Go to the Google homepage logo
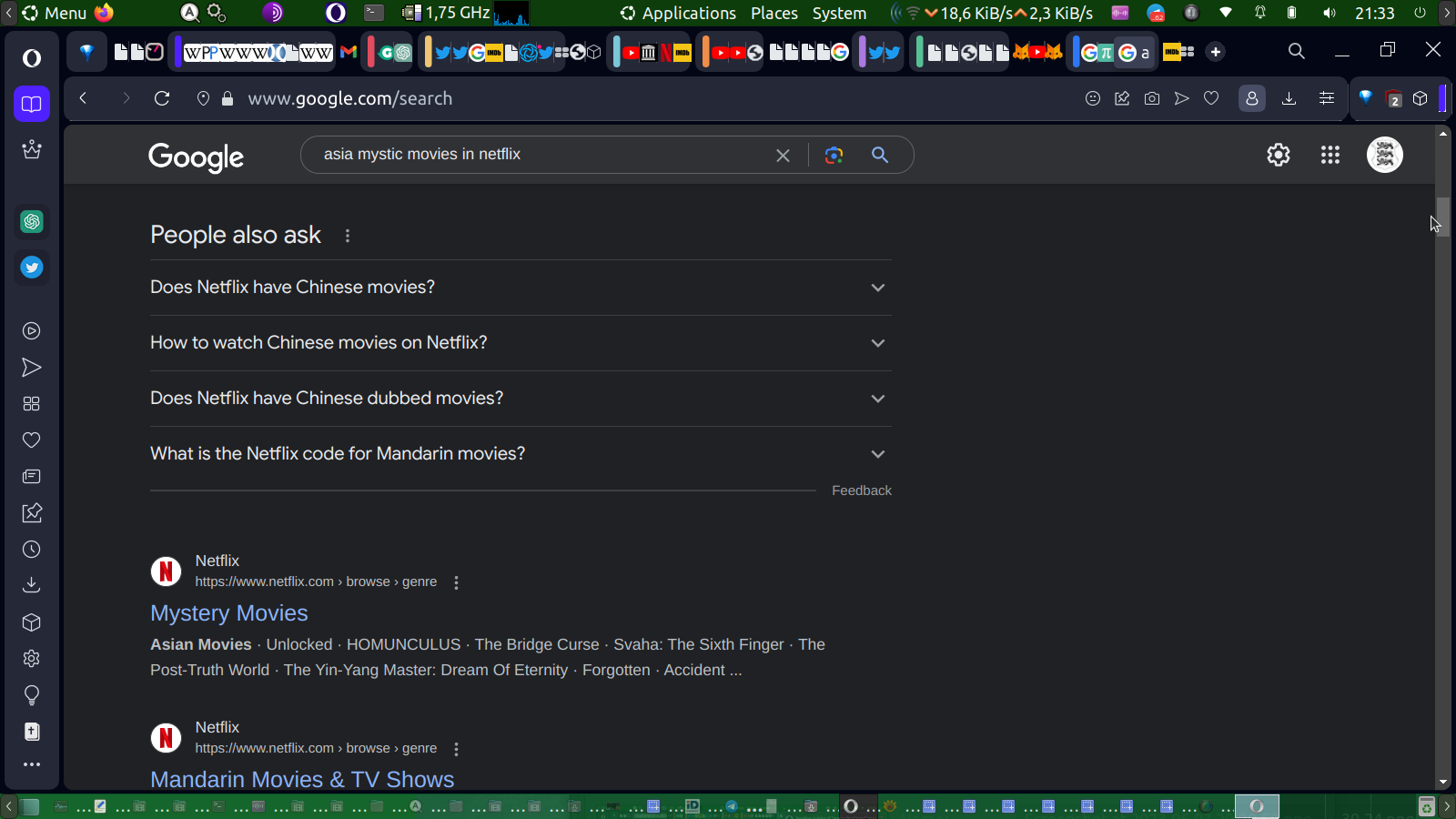The height and width of the screenshot is (819, 1456). point(197,157)
